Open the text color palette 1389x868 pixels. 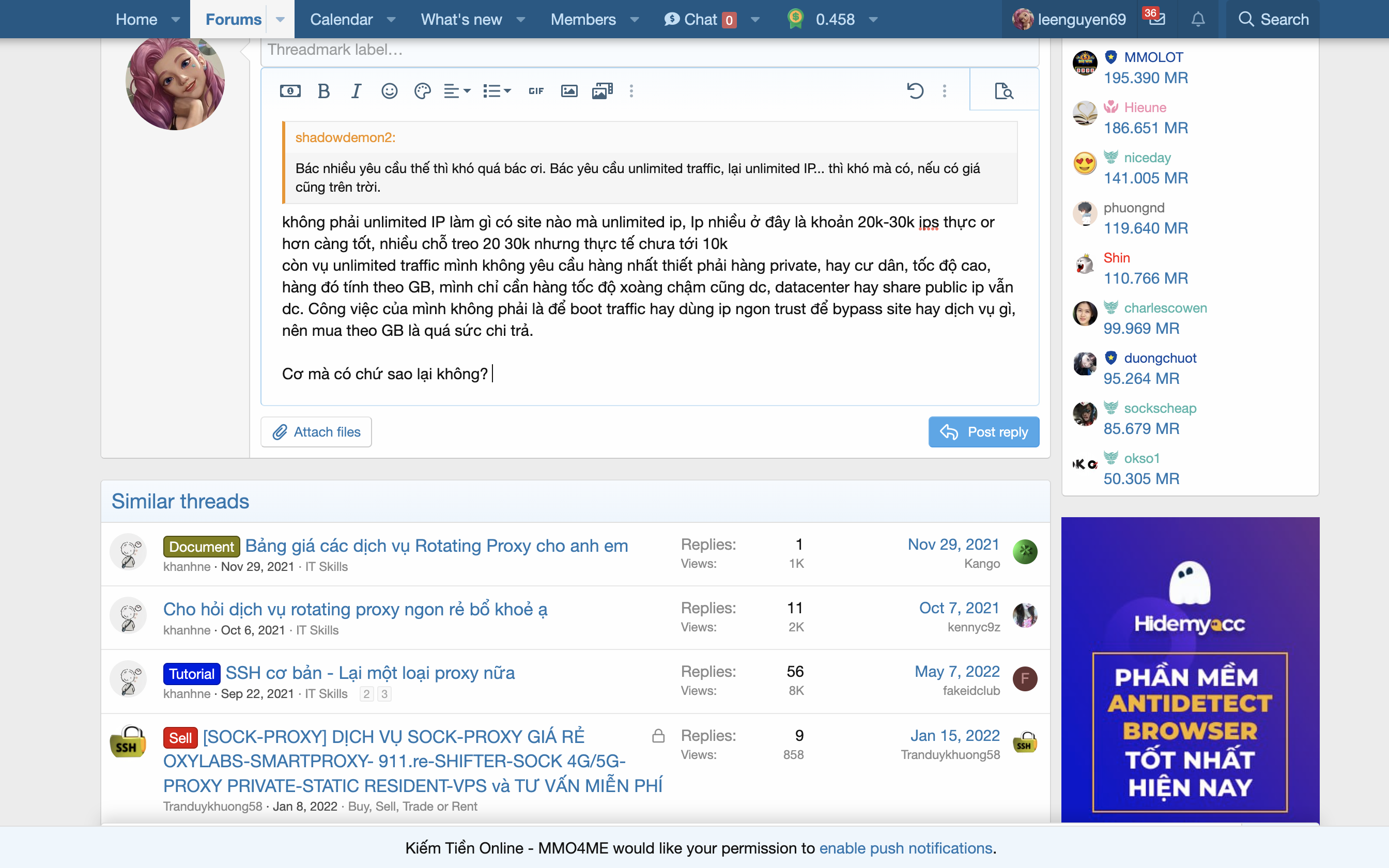[422, 91]
